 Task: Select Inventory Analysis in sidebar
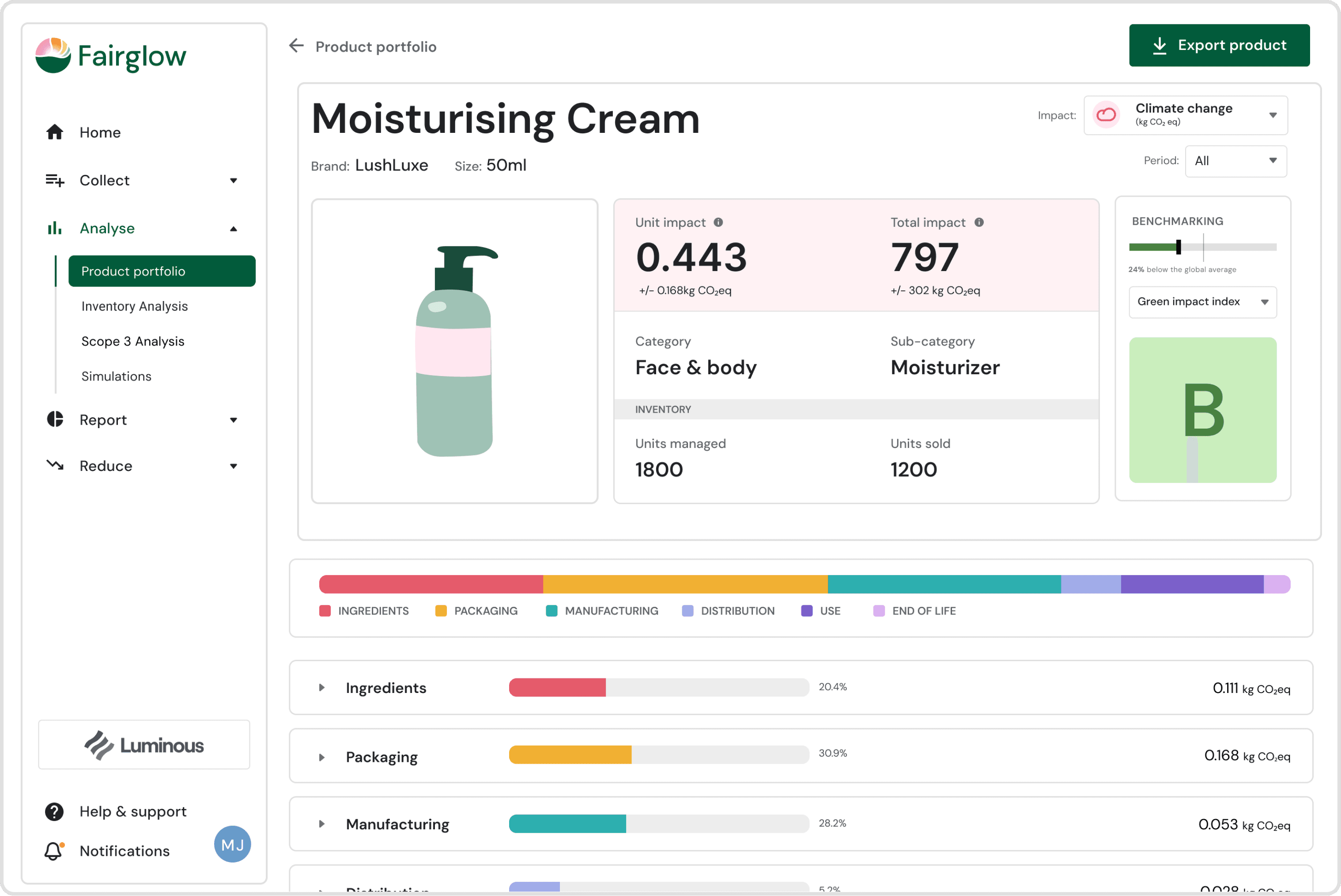tap(134, 306)
